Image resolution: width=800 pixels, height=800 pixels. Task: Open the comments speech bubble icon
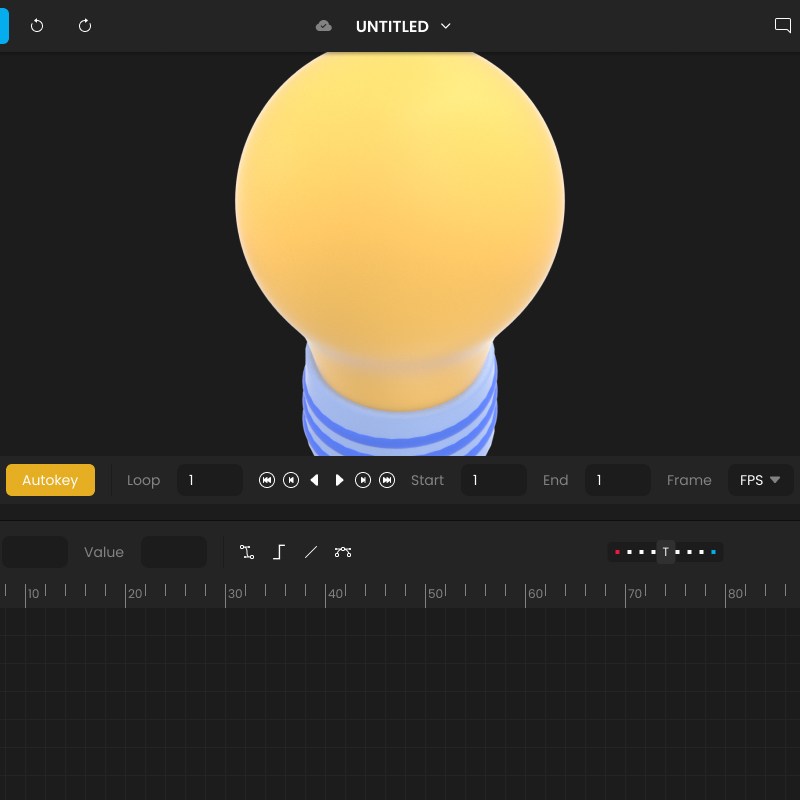tap(782, 26)
